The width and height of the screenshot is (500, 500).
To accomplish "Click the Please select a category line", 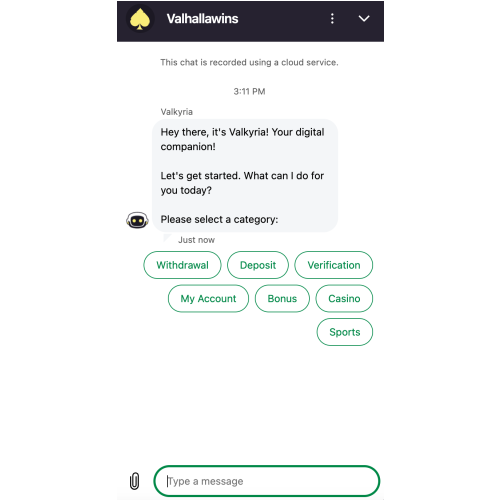I will [219, 219].
